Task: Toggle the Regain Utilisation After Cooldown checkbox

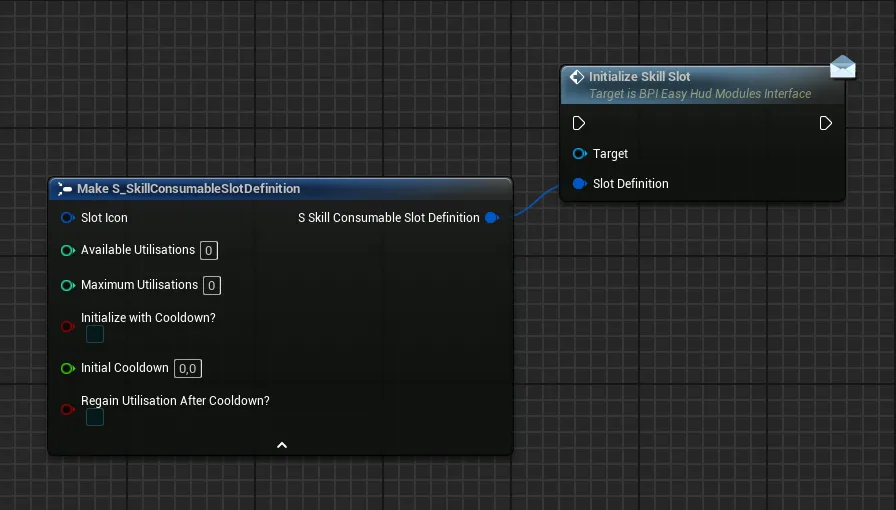Action: tap(95, 417)
